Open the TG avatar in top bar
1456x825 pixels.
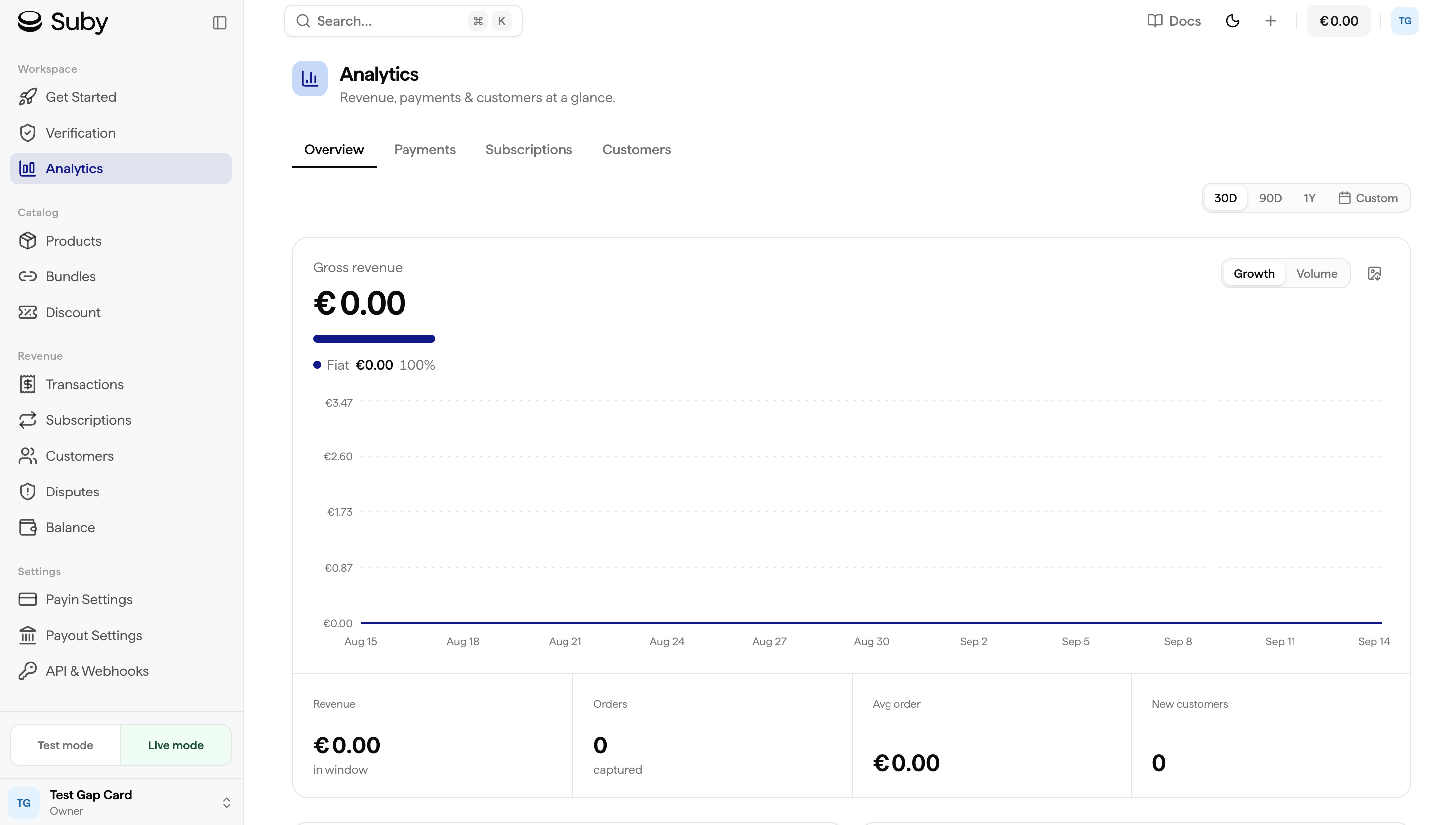pos(1405,21)
